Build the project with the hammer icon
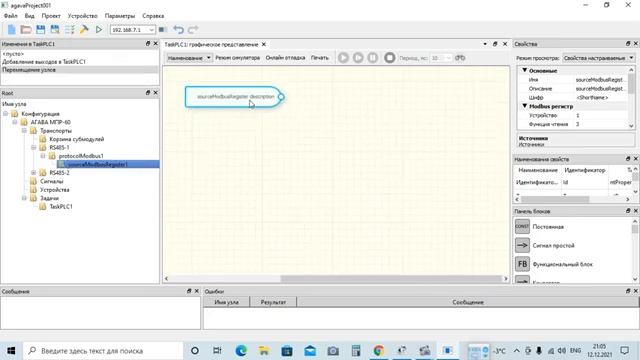 tap(84, 29)
